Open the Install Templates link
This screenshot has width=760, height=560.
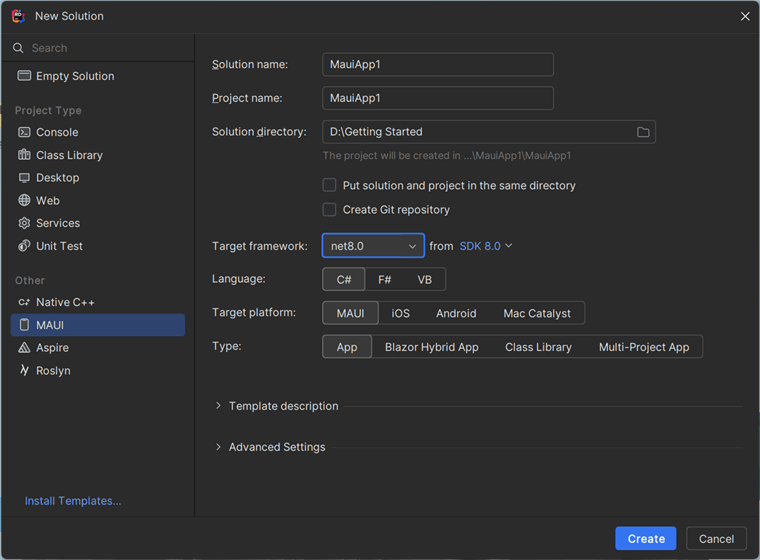[73, 501]
